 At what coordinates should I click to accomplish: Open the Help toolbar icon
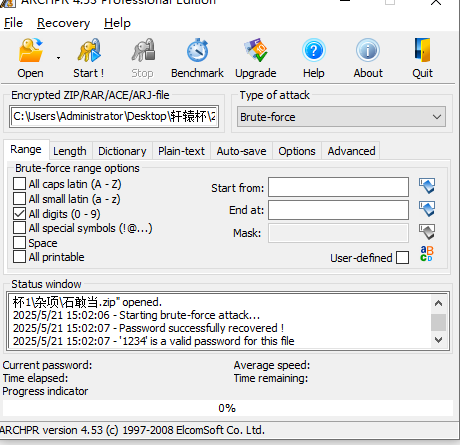pos(313,58)
